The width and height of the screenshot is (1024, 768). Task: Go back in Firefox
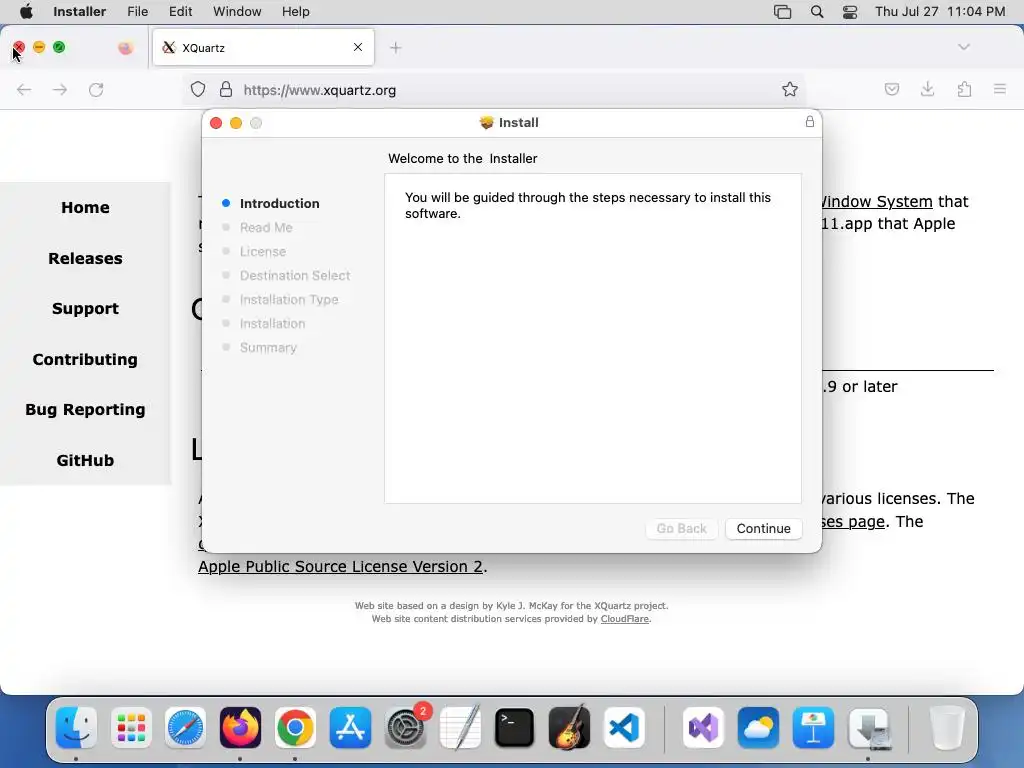pos(24,89)
